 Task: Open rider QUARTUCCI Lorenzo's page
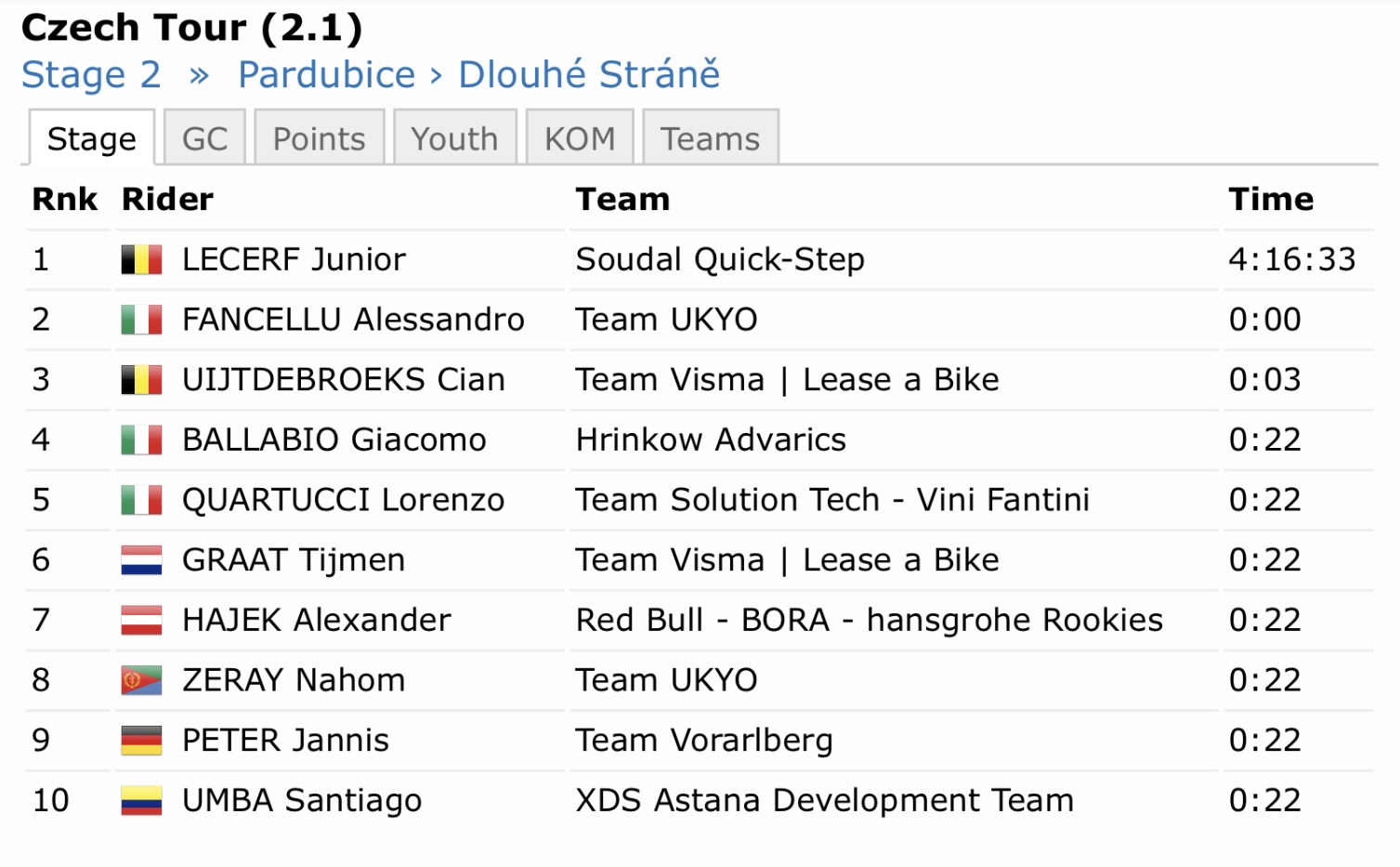point(343,500)
